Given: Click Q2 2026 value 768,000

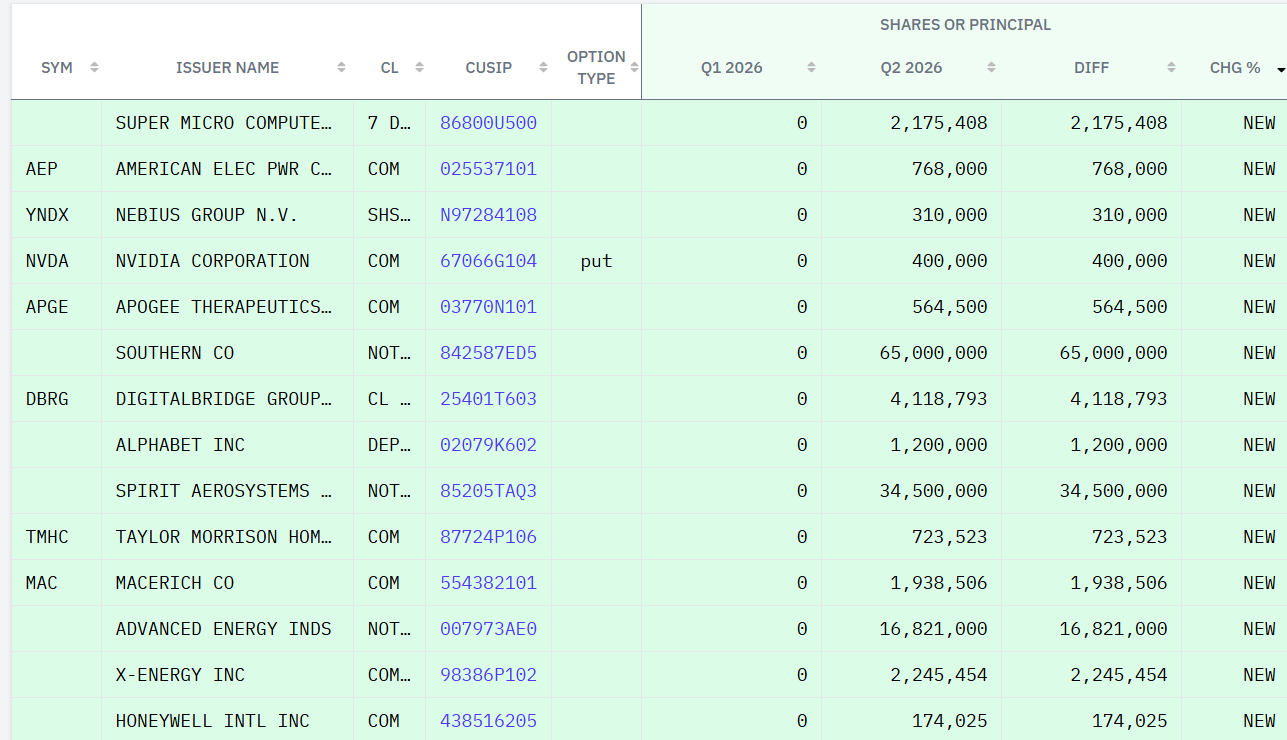Looking at the screenshot, I should pyautogui.click(x=950, y=169).
